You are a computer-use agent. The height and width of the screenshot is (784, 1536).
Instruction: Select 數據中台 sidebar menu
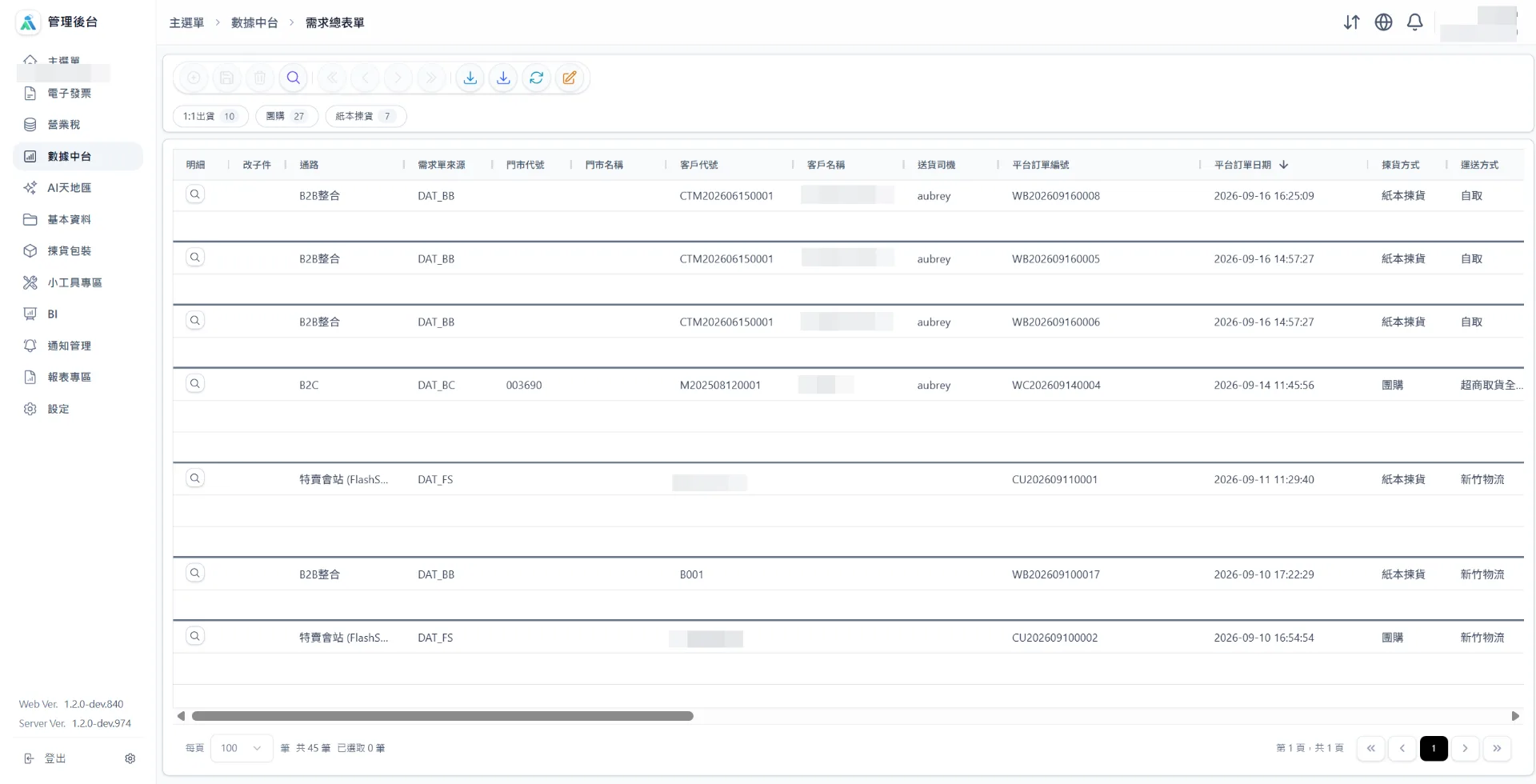pos(78,156)
